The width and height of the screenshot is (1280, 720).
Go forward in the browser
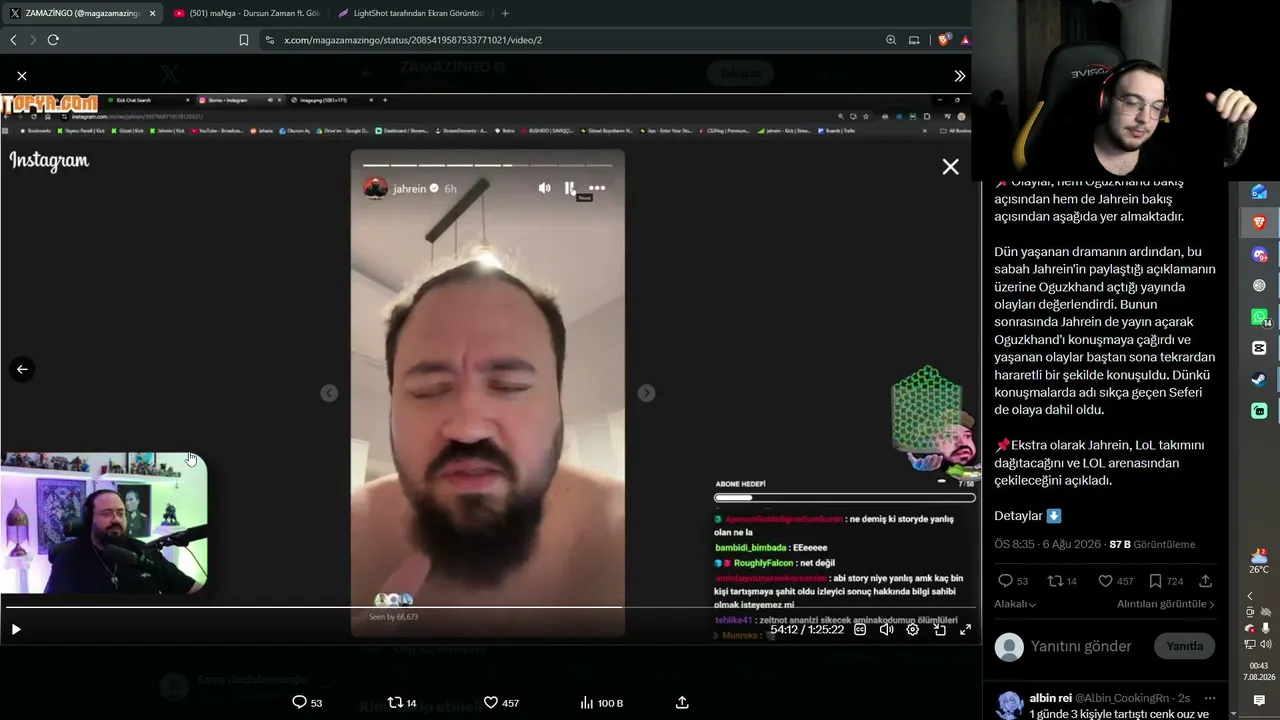[x=33, y=40]
